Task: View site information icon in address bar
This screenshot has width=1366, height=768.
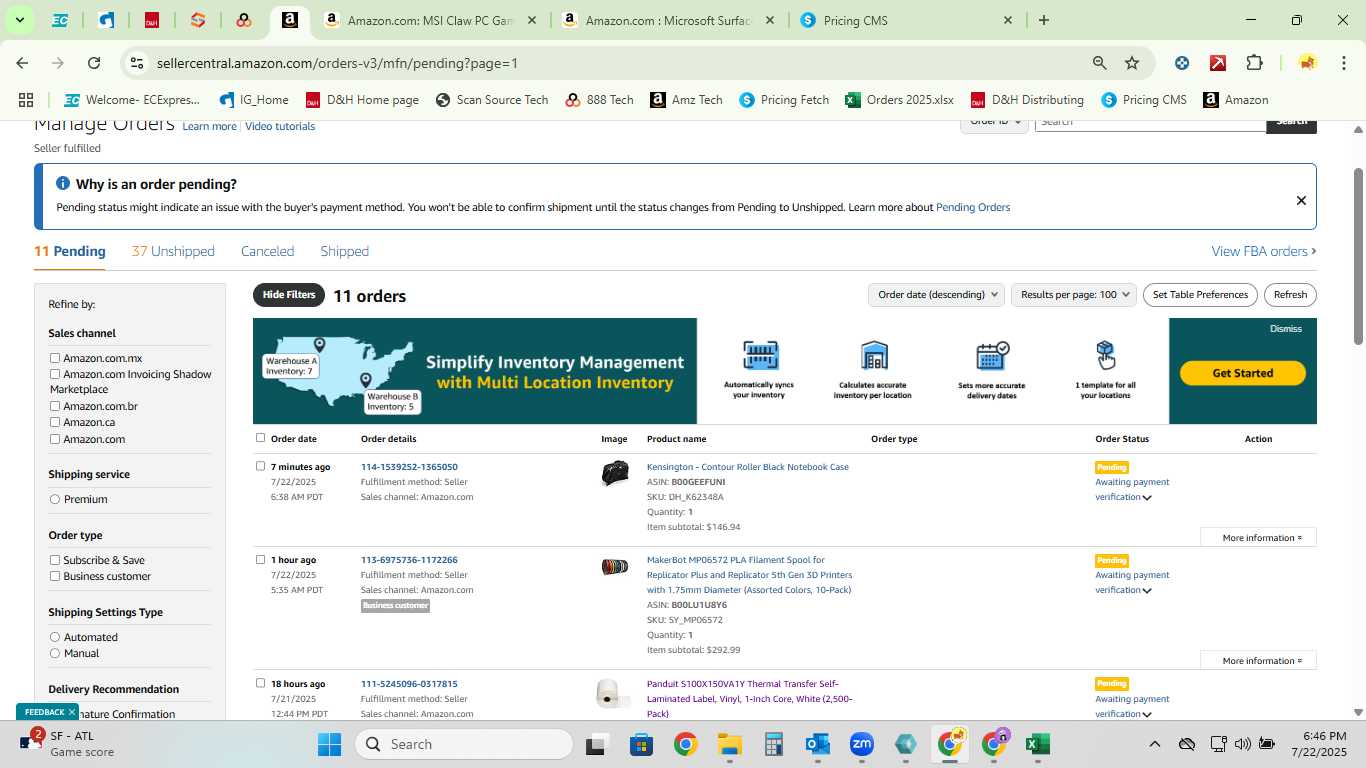Action: click(x=137, y=63)
